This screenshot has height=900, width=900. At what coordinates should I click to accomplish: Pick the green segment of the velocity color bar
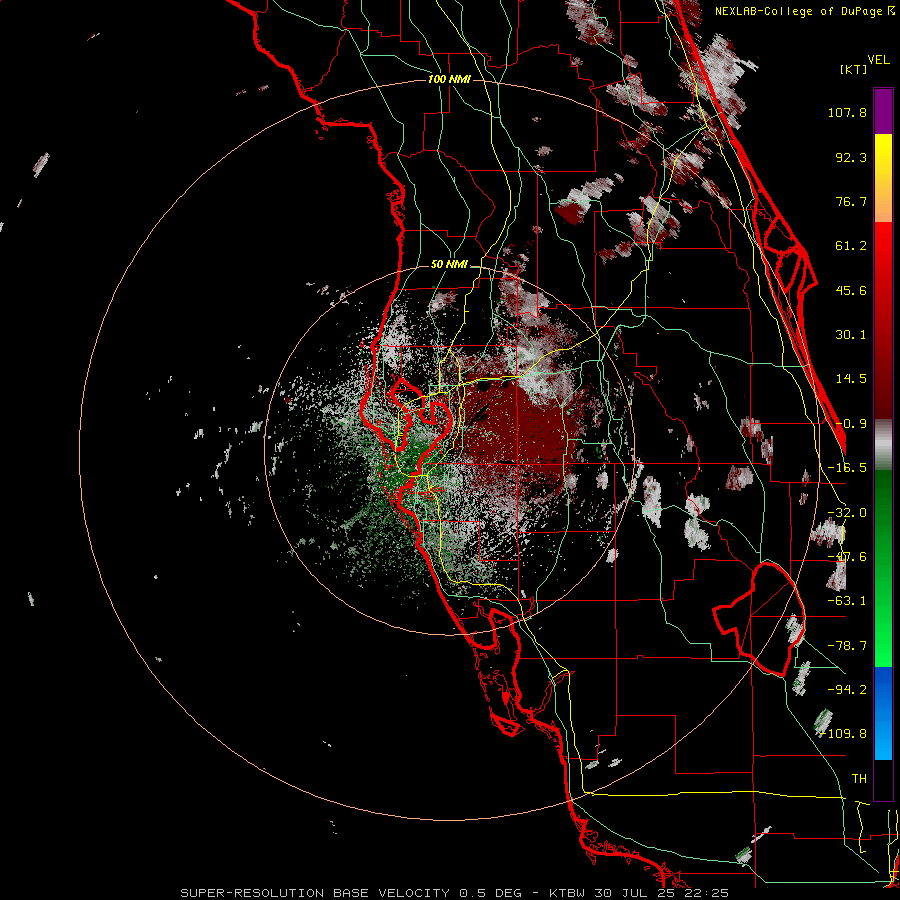pyautogui.click(x=883, y=568)
